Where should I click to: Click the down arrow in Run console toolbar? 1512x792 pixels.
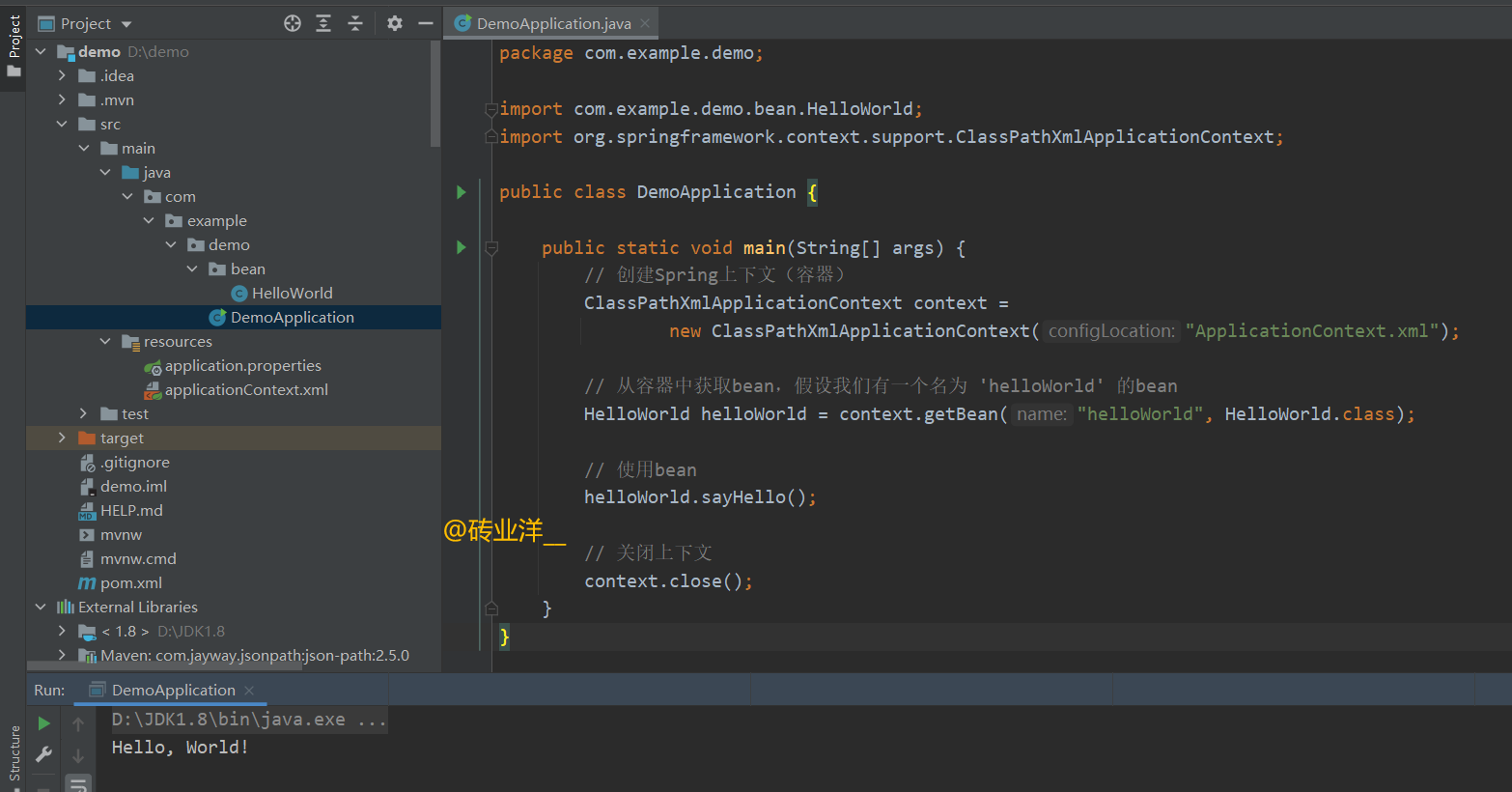[78, 755]
